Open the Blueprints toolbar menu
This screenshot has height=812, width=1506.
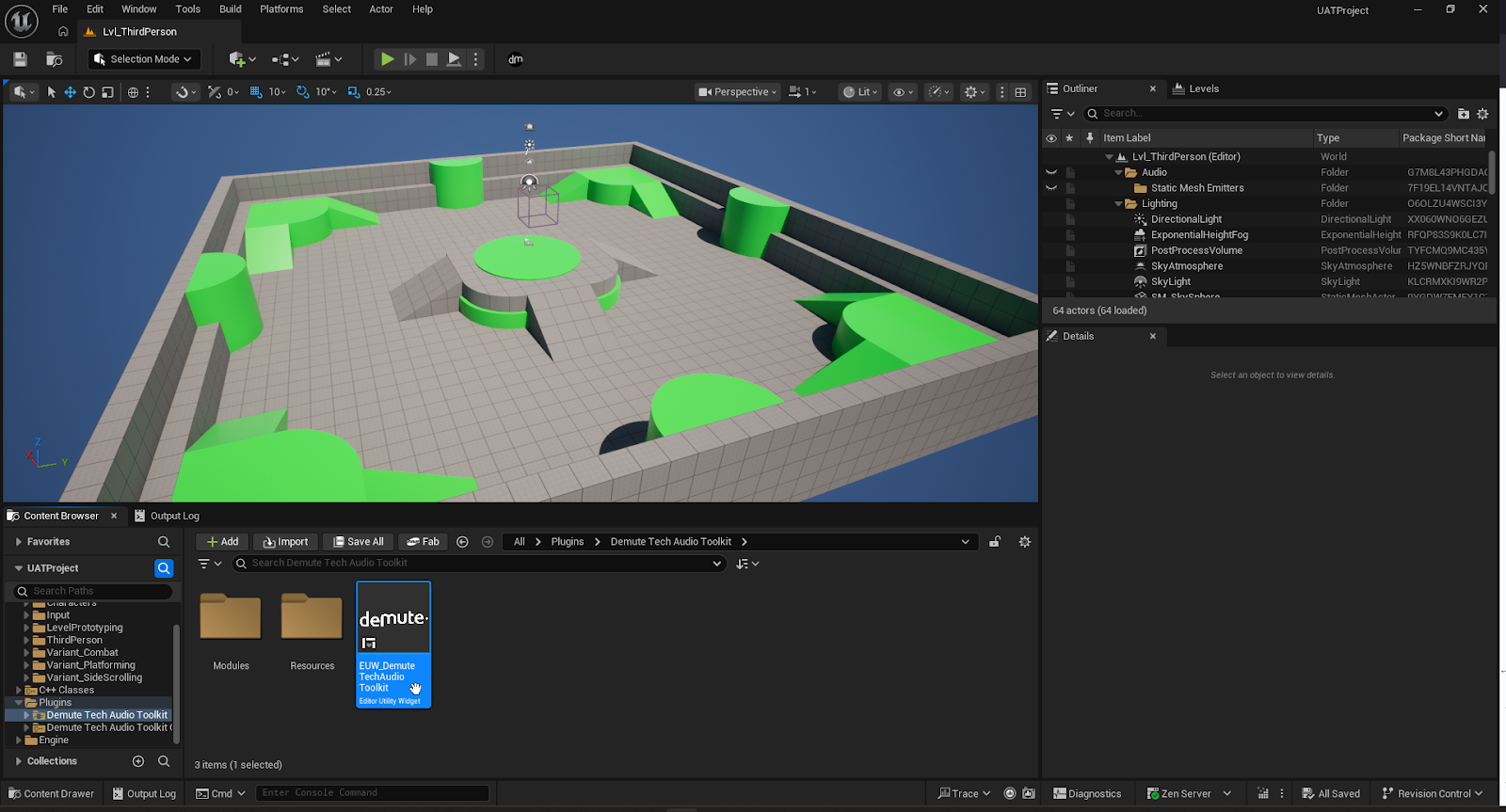tap(285, 59)
